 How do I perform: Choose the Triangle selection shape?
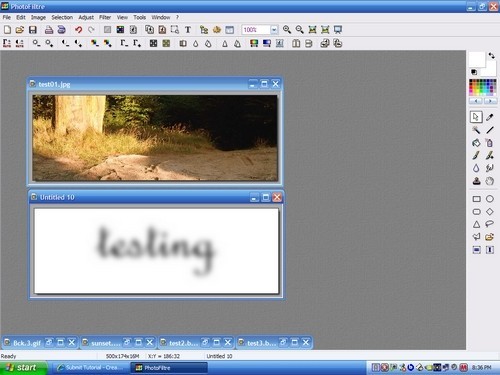tap(477, 224)
